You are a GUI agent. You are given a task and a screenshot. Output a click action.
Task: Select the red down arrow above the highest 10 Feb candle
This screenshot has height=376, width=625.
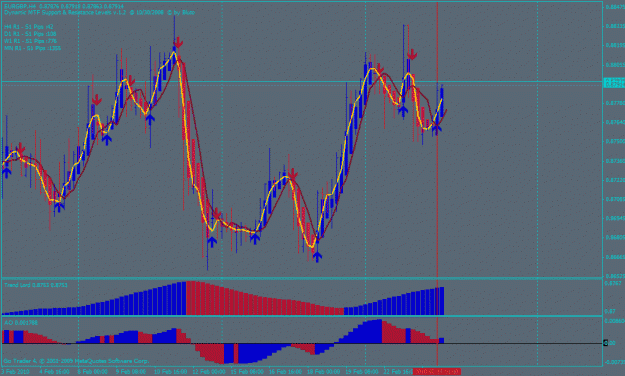point(178,43)
